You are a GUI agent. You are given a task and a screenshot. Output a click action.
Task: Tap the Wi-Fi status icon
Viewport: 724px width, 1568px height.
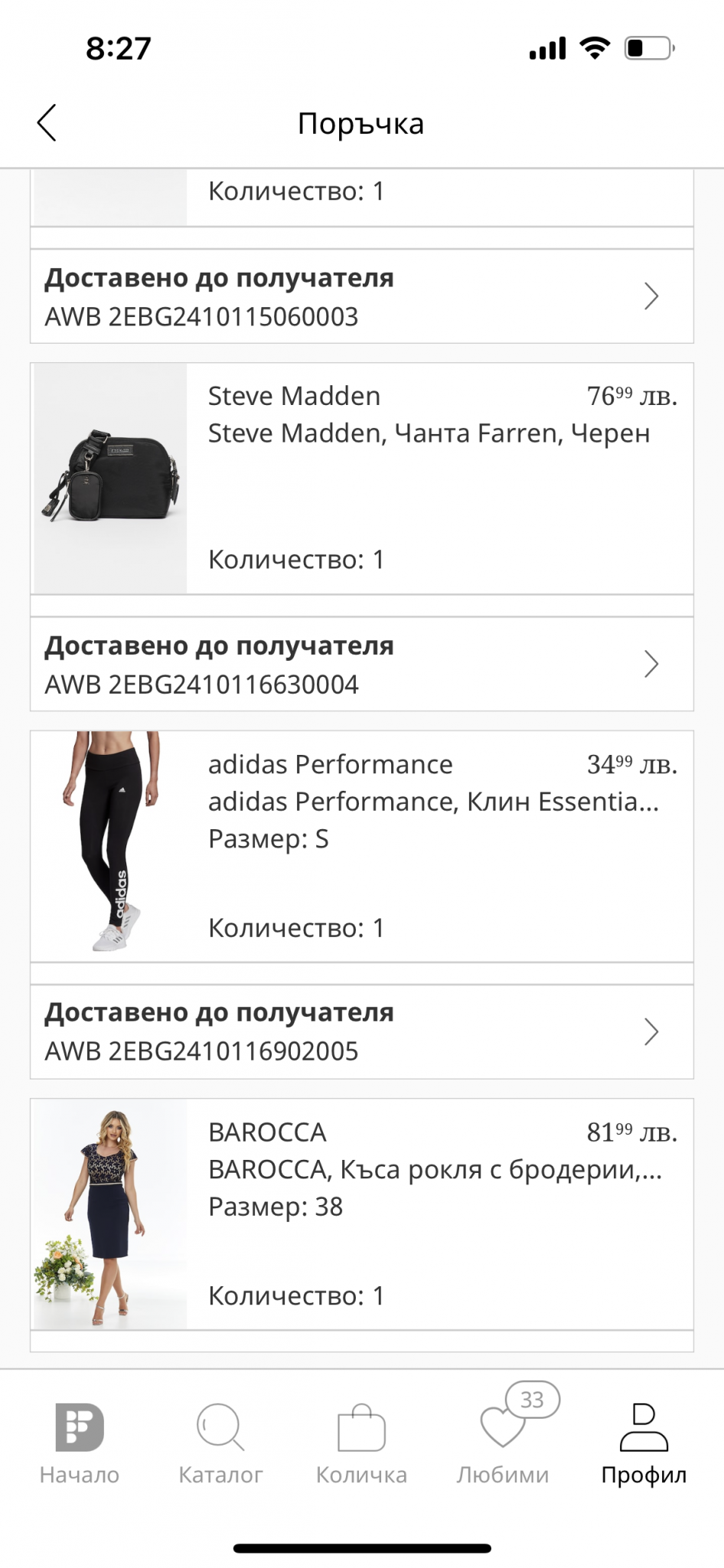[595, 47]
